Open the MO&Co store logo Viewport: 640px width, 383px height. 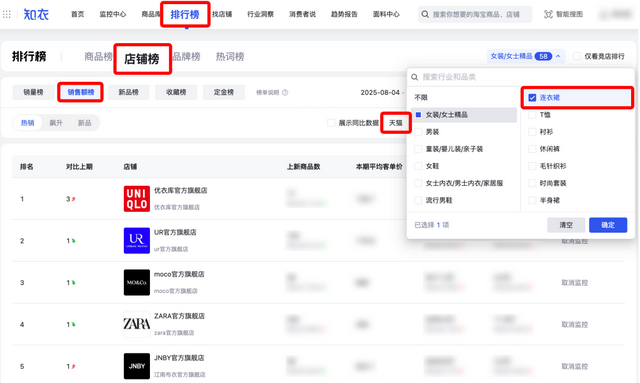pyautogui.click(x=137, y=282)
